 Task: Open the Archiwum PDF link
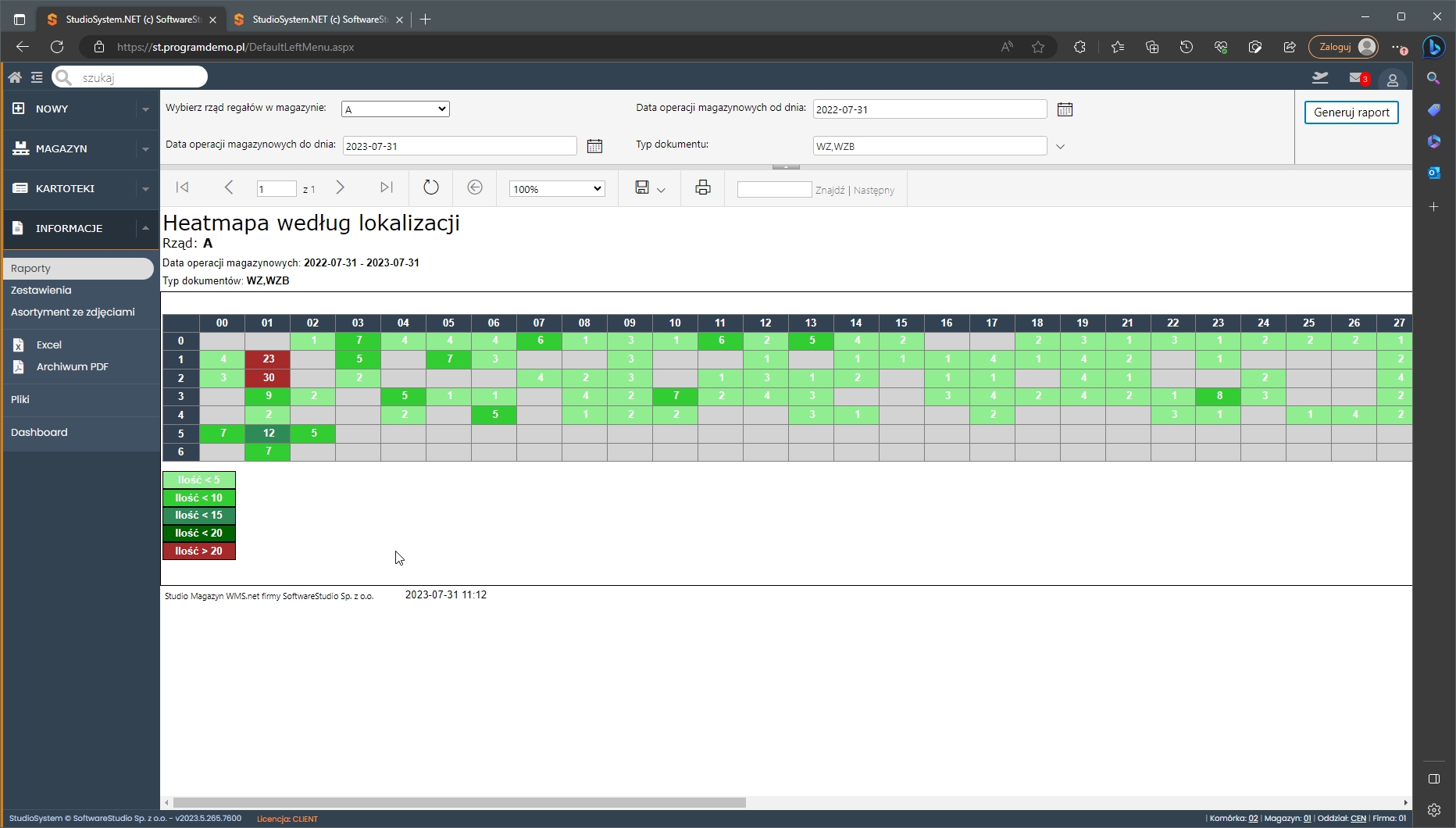(72, 366)
